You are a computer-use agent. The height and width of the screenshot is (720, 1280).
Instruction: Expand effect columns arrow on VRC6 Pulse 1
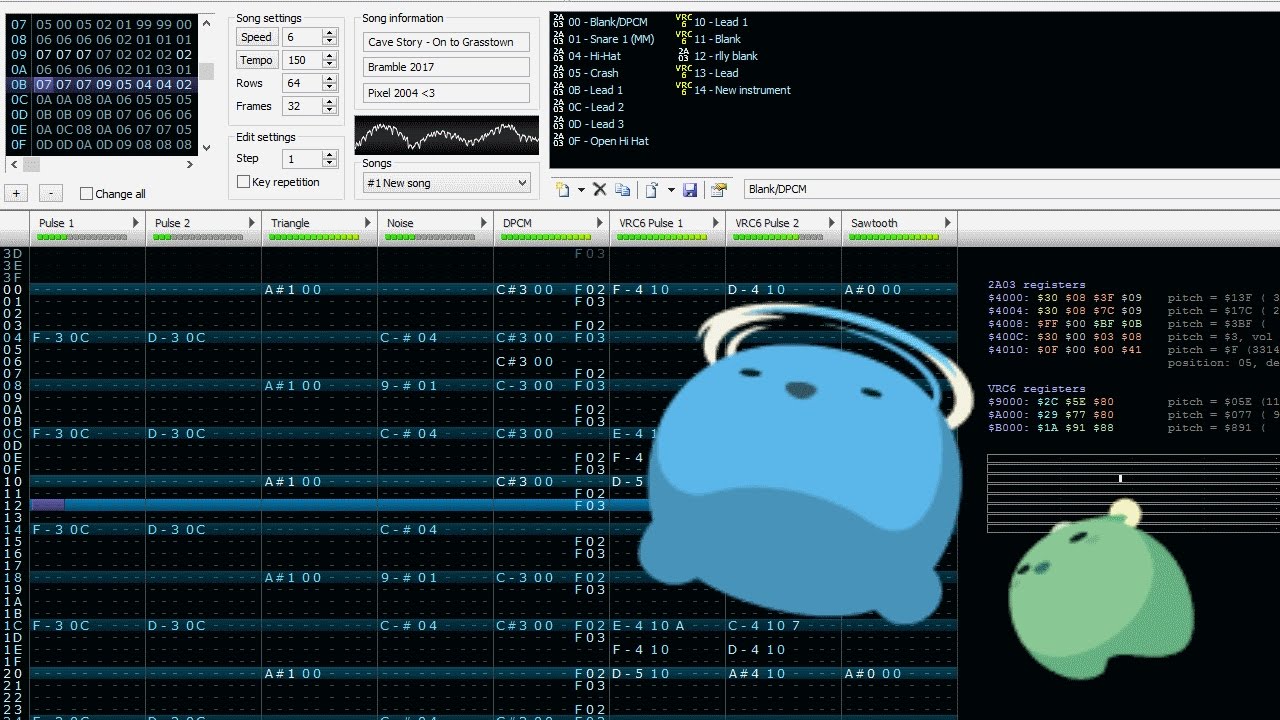(716, 223)
